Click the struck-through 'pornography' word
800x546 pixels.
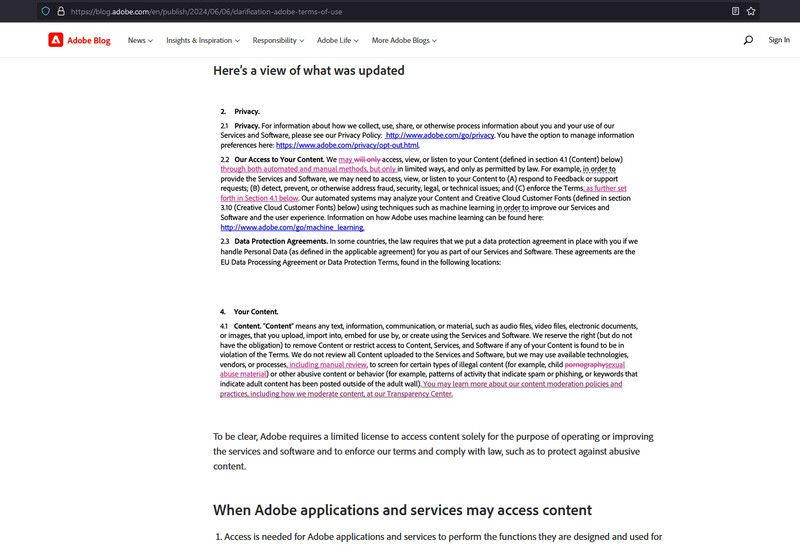tap(585, 364)
